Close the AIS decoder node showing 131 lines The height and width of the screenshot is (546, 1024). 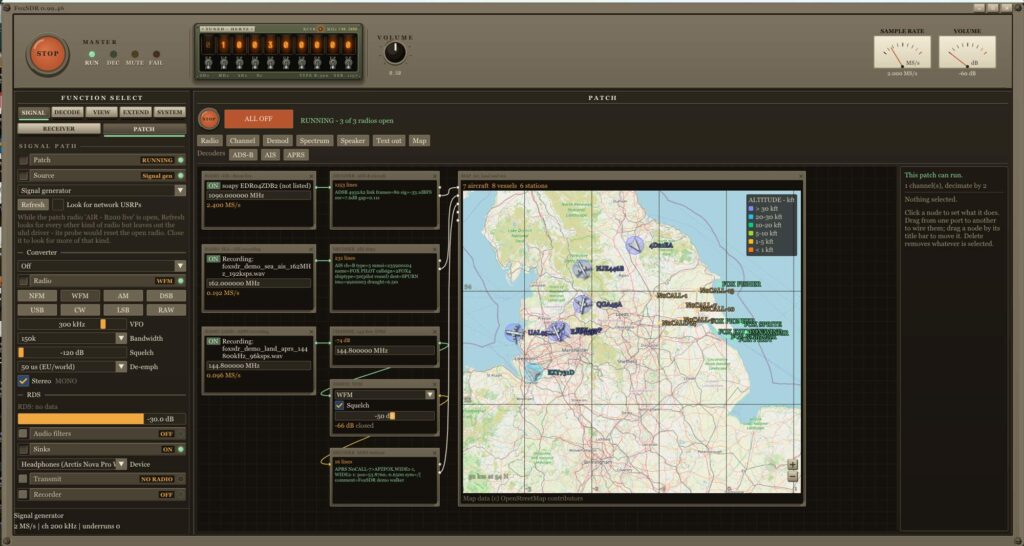435,249
